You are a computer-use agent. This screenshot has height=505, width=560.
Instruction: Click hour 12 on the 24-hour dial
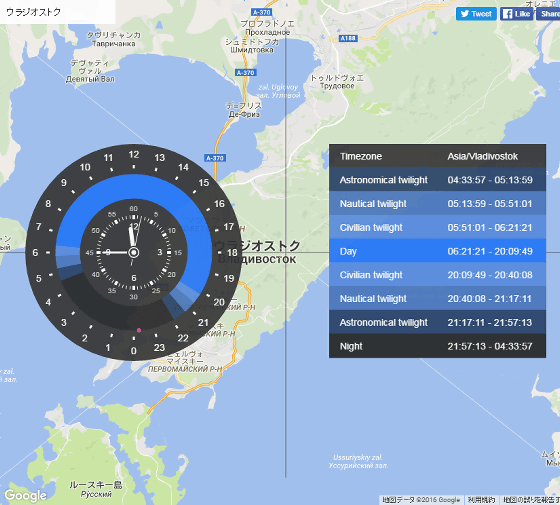134,155
